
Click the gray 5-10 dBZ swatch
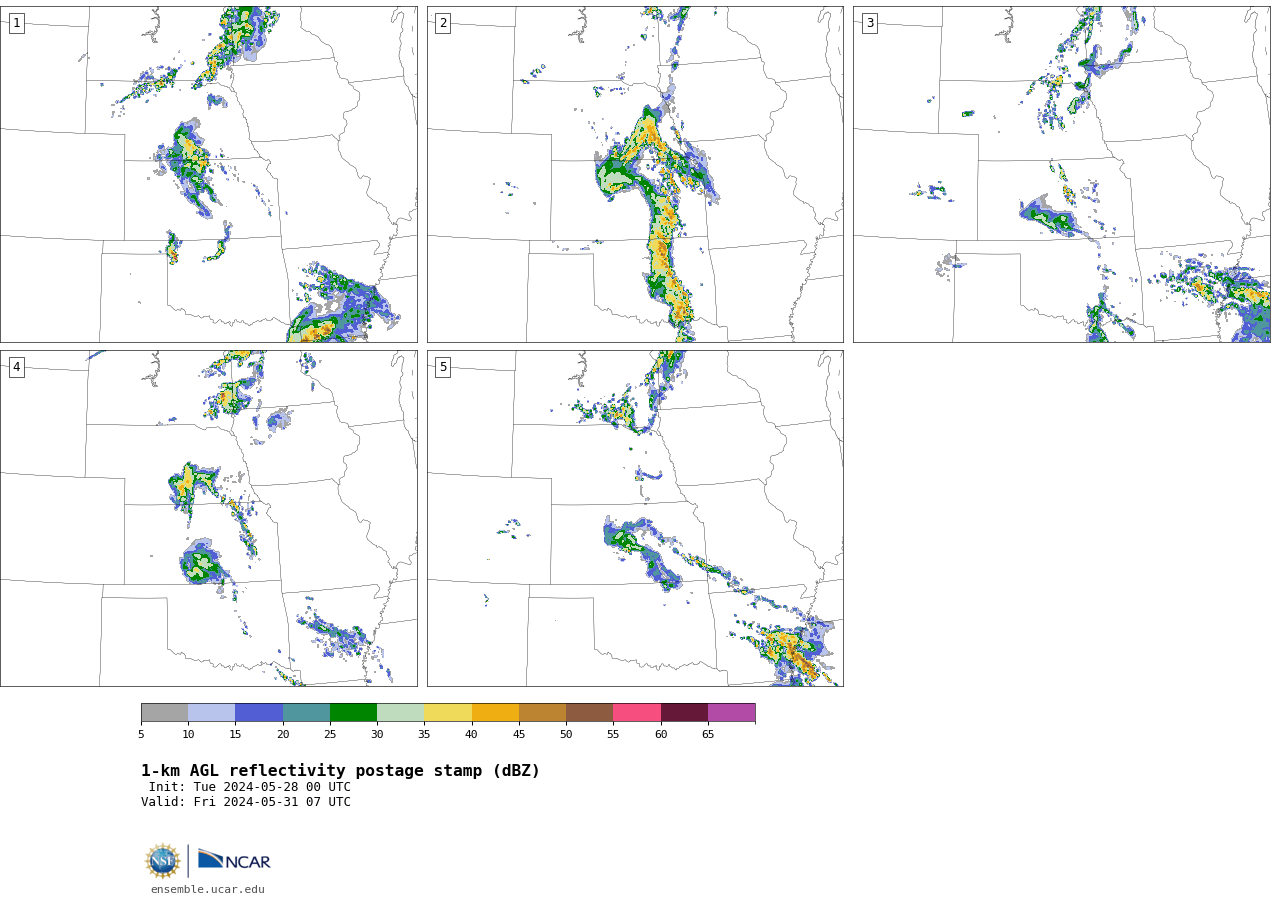[164, 713]
